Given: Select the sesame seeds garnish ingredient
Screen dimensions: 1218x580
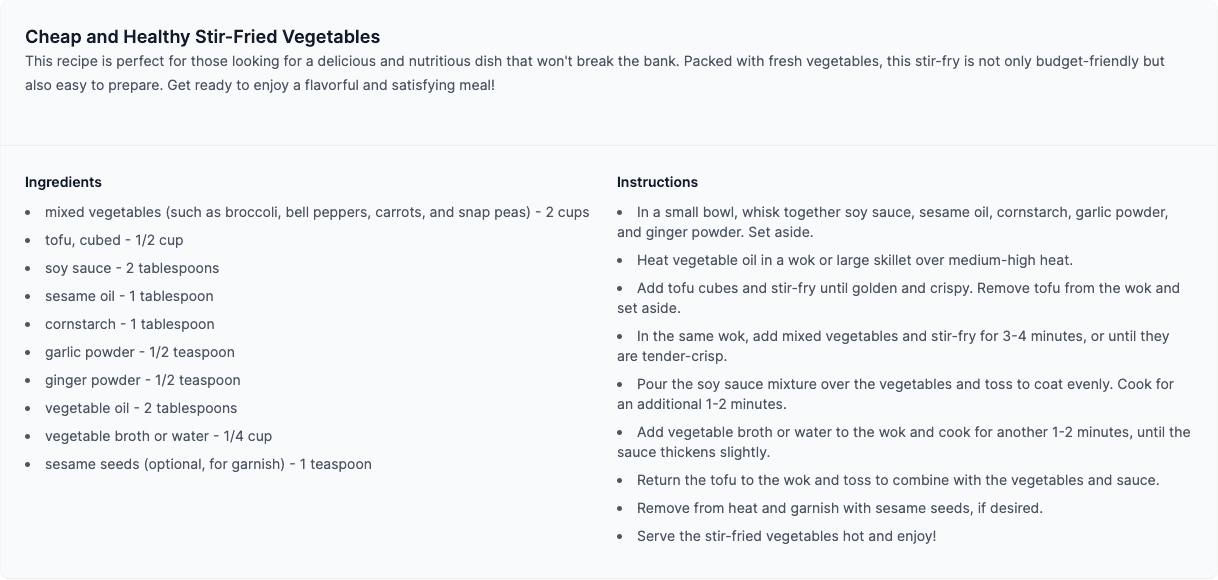Looking at the screenshot, I should pyautogui.click(x=208, y=464).
